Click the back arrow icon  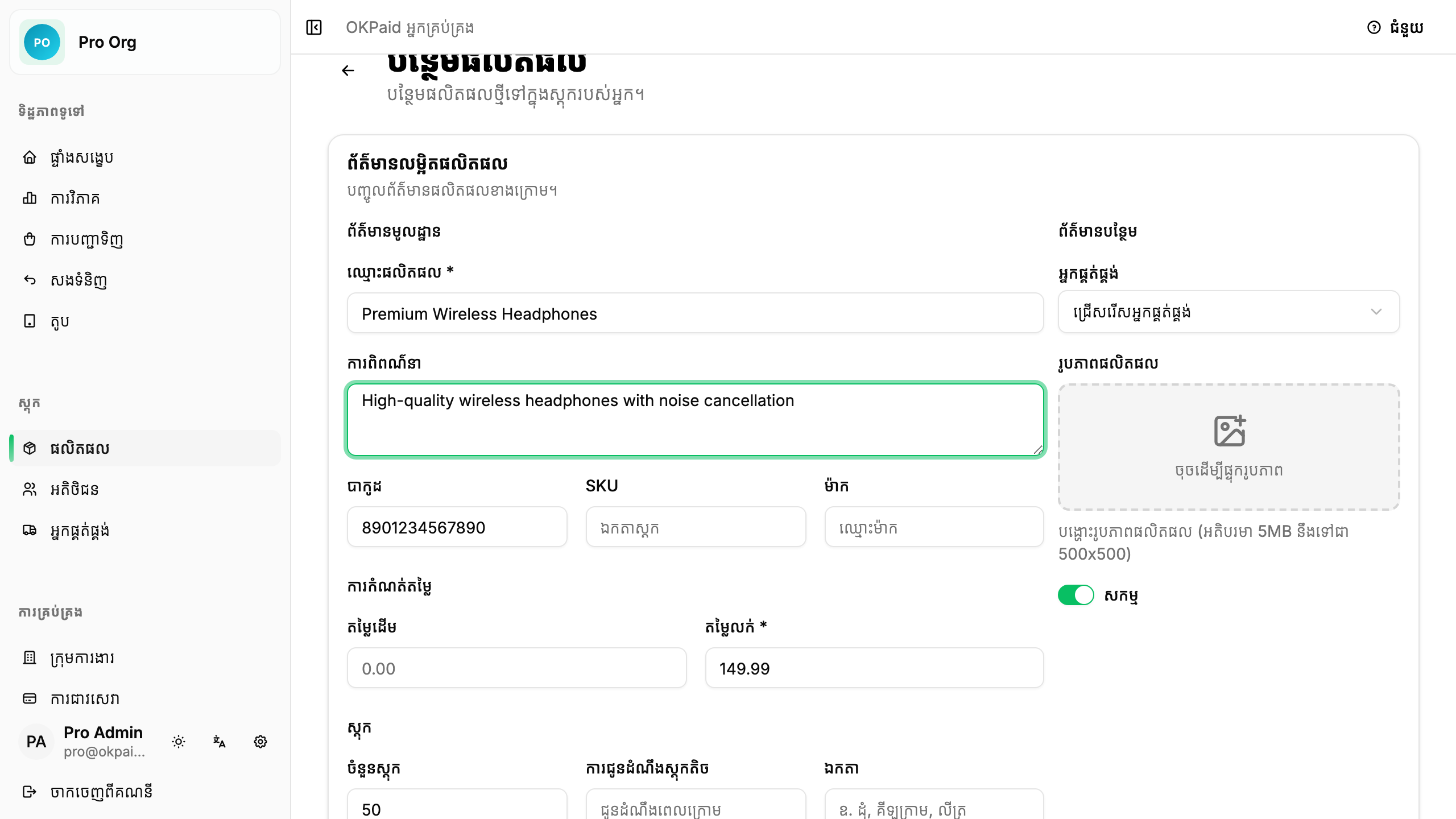tap(348, 71)
